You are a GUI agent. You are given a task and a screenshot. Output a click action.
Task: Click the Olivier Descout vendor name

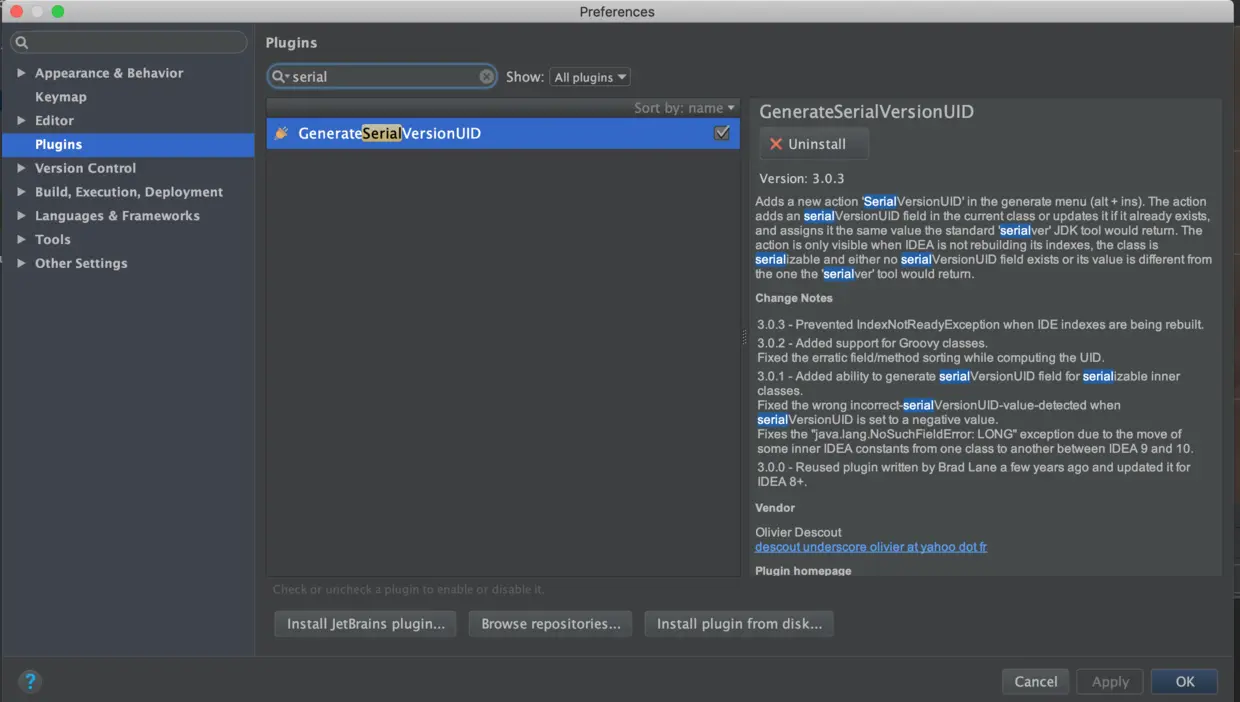tap(799, 532)
